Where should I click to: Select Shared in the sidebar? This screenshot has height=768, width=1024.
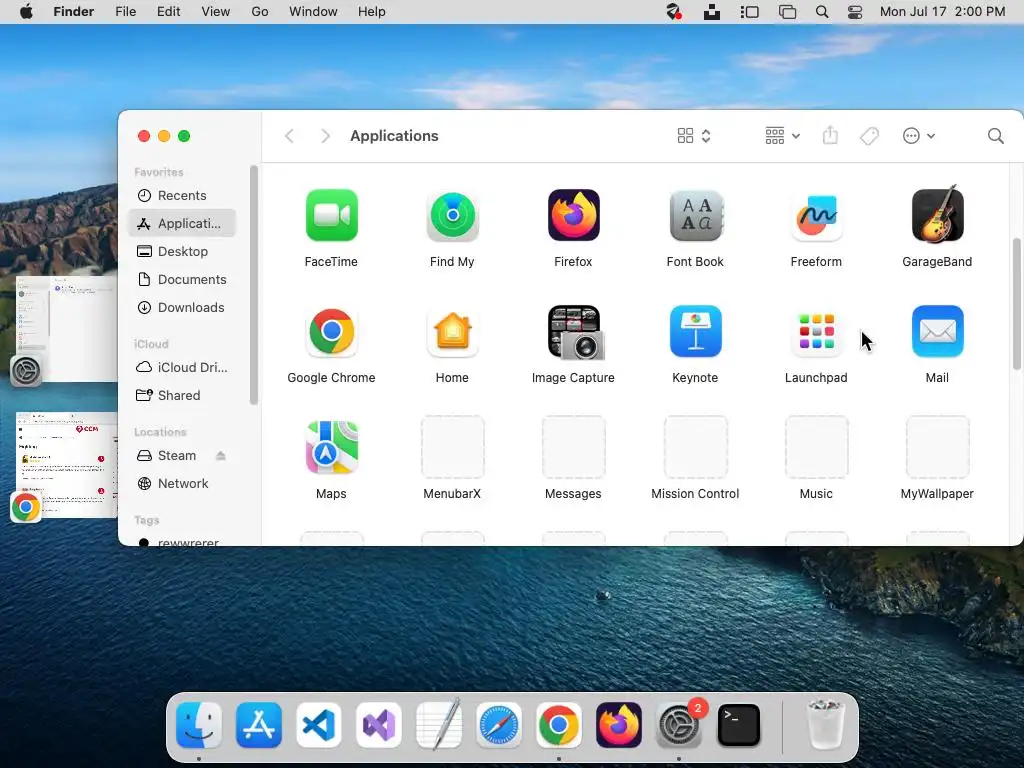[182, 396]
